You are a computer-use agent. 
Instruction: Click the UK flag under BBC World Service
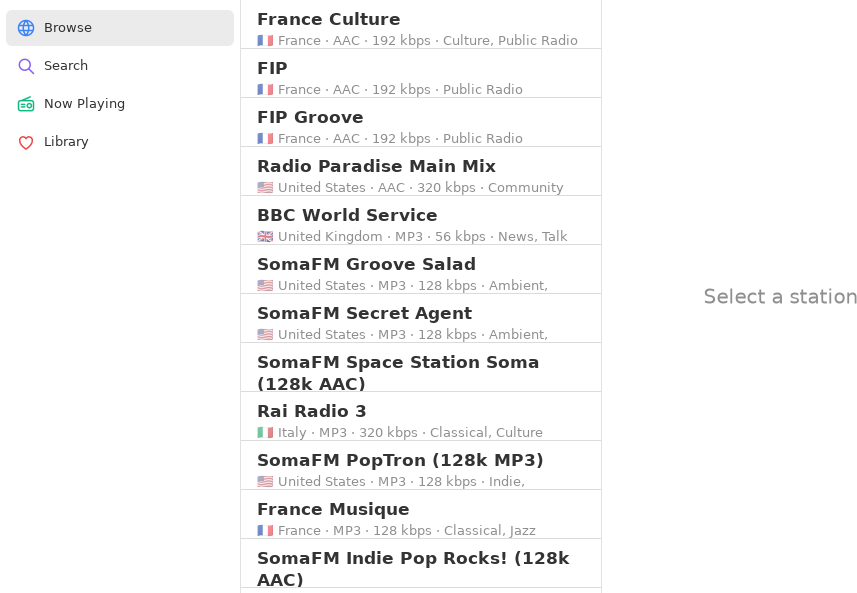[265, 237]
